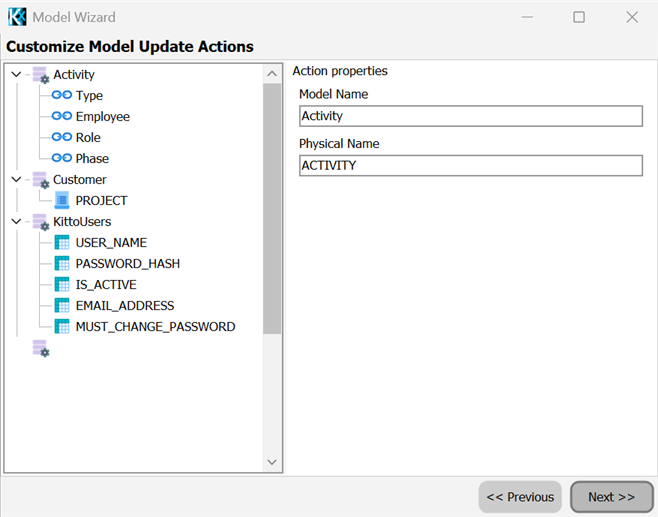Click the tree scrollbar up arrow

[x=272, y=74]
